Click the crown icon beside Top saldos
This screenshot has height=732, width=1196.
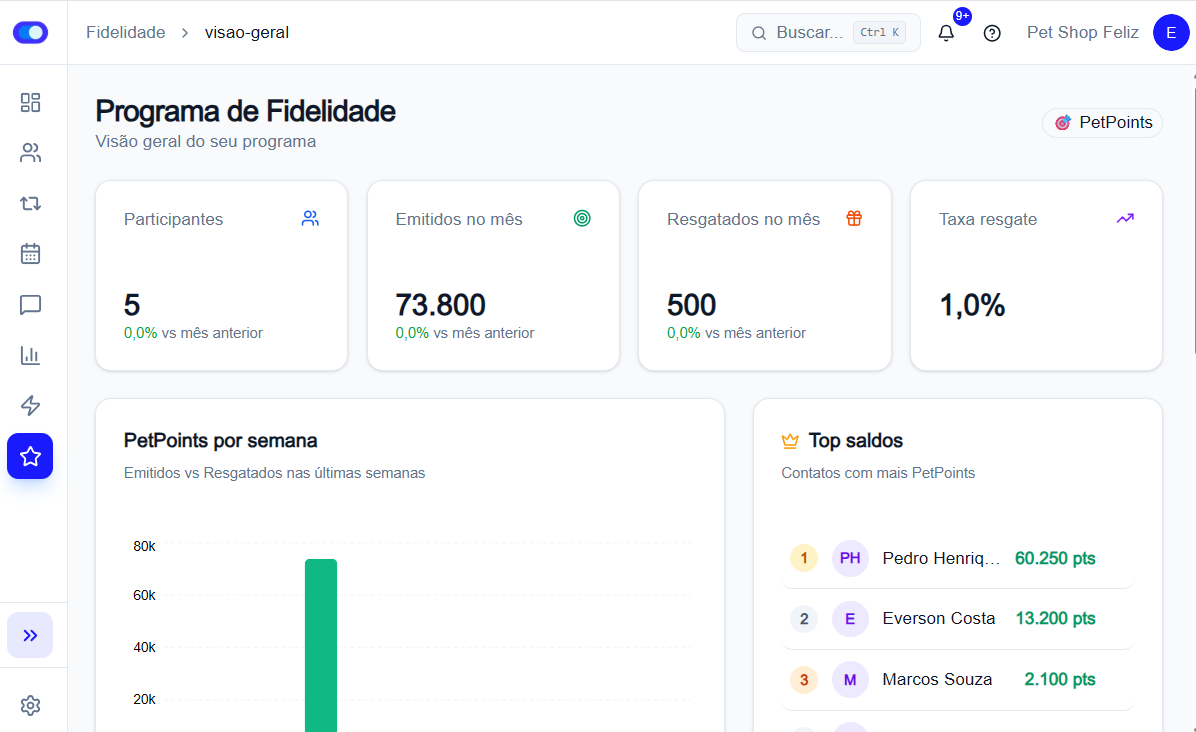coord(790,441)
